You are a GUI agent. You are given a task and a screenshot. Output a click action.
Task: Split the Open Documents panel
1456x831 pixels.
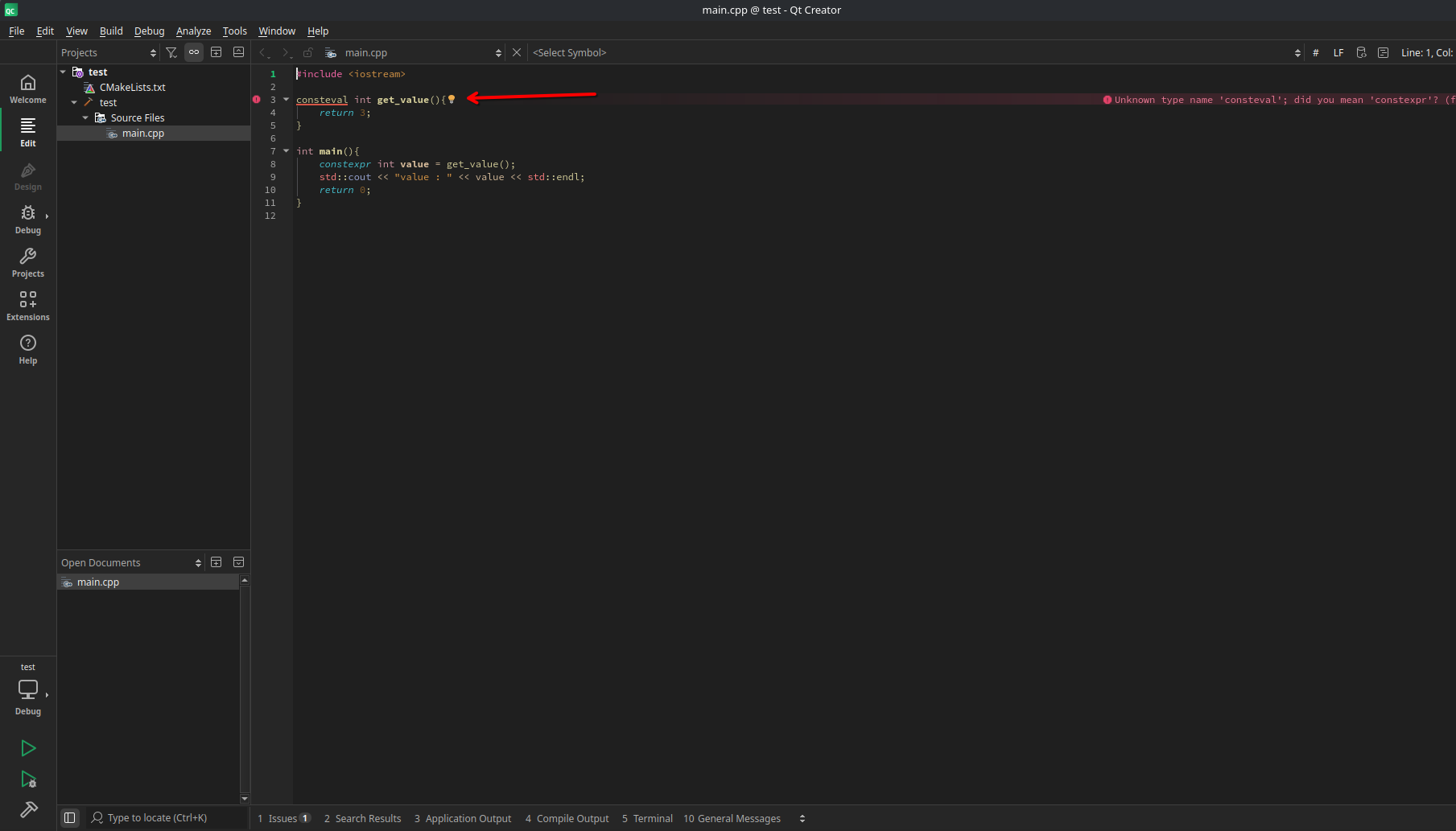[x=216, y=562]
